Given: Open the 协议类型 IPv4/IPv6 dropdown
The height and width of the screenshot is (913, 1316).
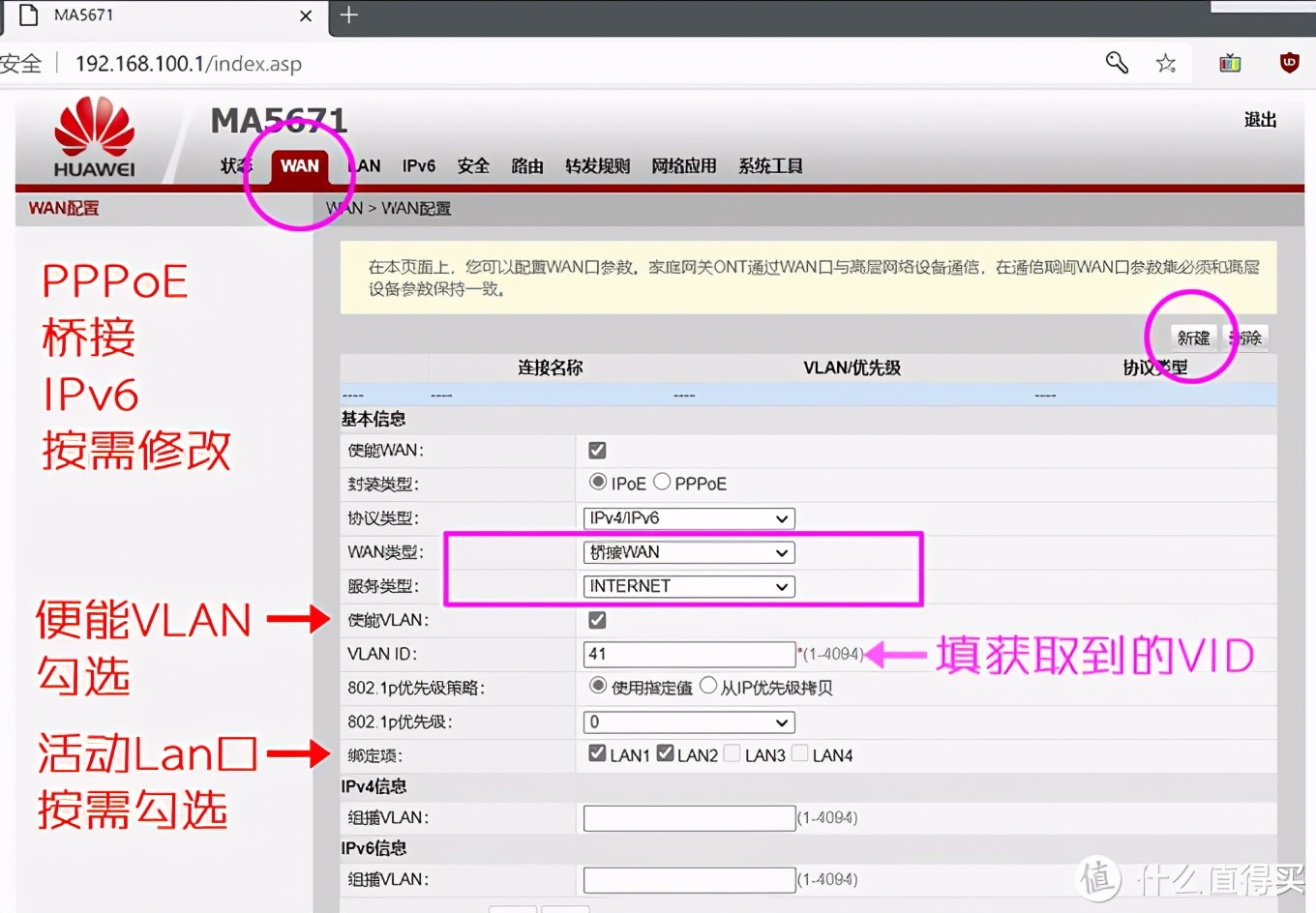Looking at the screenshot, I should pyautogui.click(x=689, y=518).
